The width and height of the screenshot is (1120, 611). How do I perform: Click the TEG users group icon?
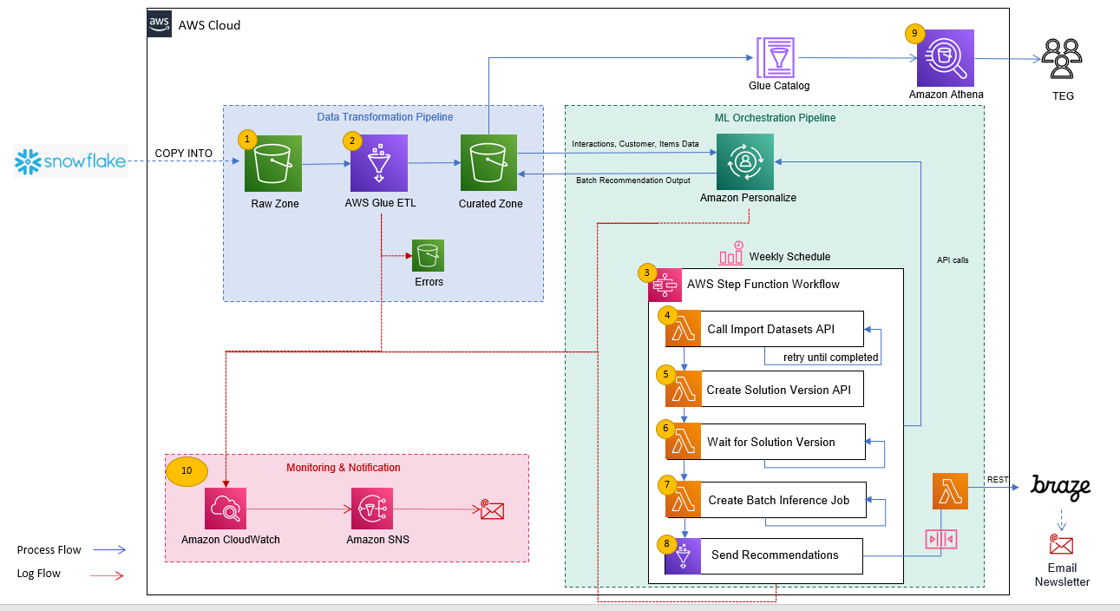[x=1061, y=58]
